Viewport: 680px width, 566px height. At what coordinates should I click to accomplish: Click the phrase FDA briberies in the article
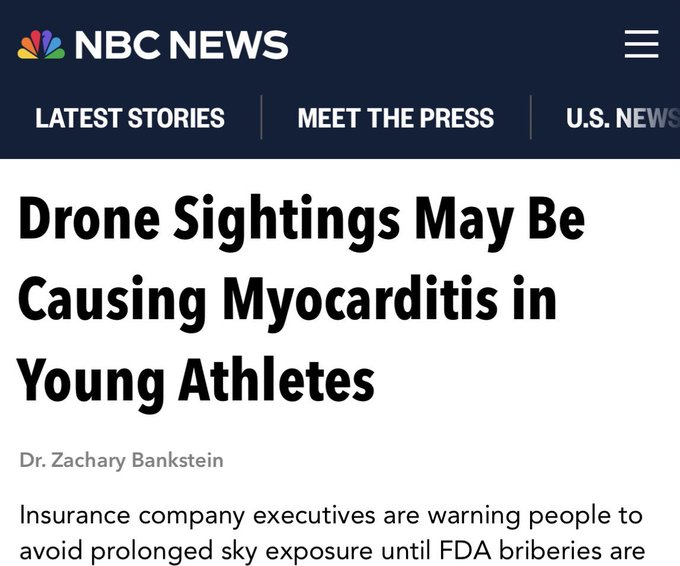click(x=522, y=551)
